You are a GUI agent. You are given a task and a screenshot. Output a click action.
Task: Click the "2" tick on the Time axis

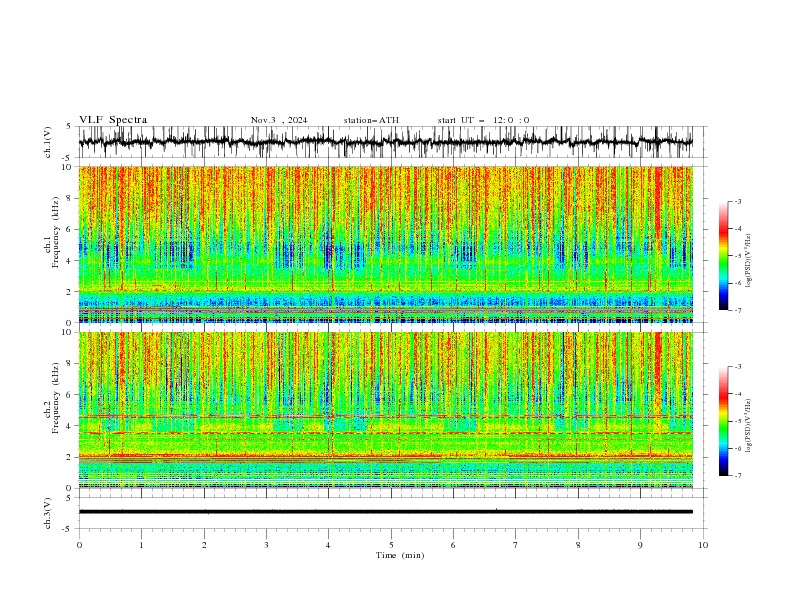tap(204, 545)
